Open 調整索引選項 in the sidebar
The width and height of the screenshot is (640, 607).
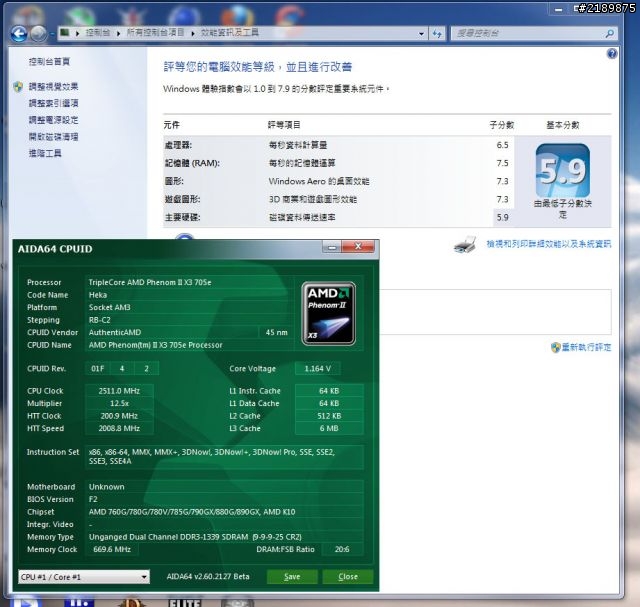tap(53, 103)
